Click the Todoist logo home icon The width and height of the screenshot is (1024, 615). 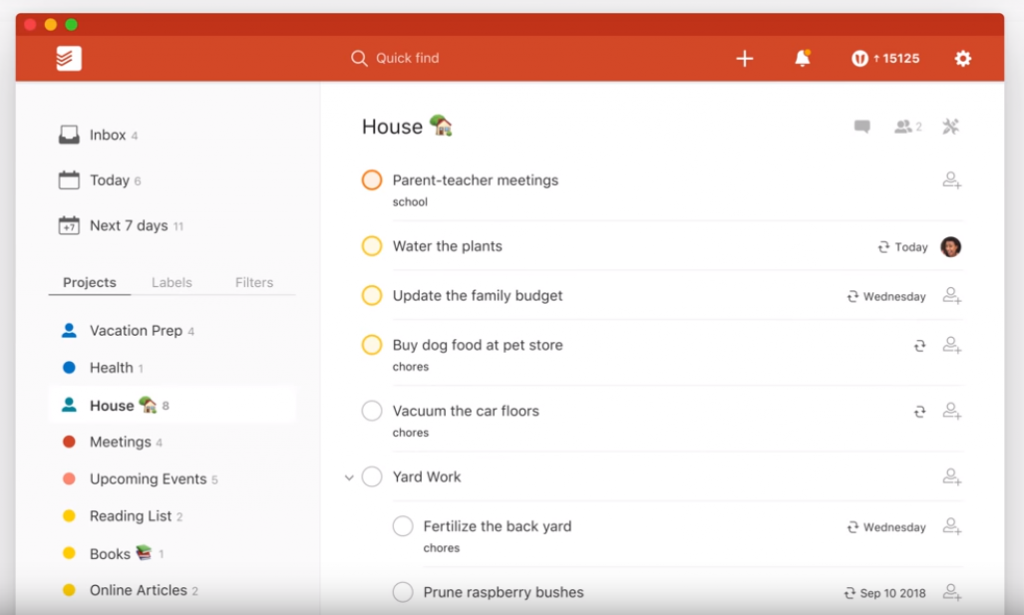click(x=69, y=59)
